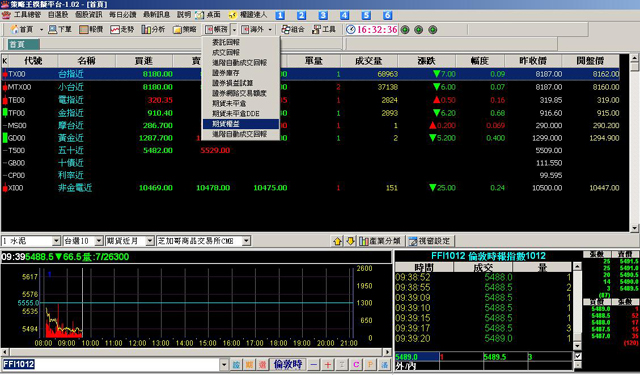
Task: Open the 走勢 trend chart toolbar icon
Action: (x=122, y=29)
